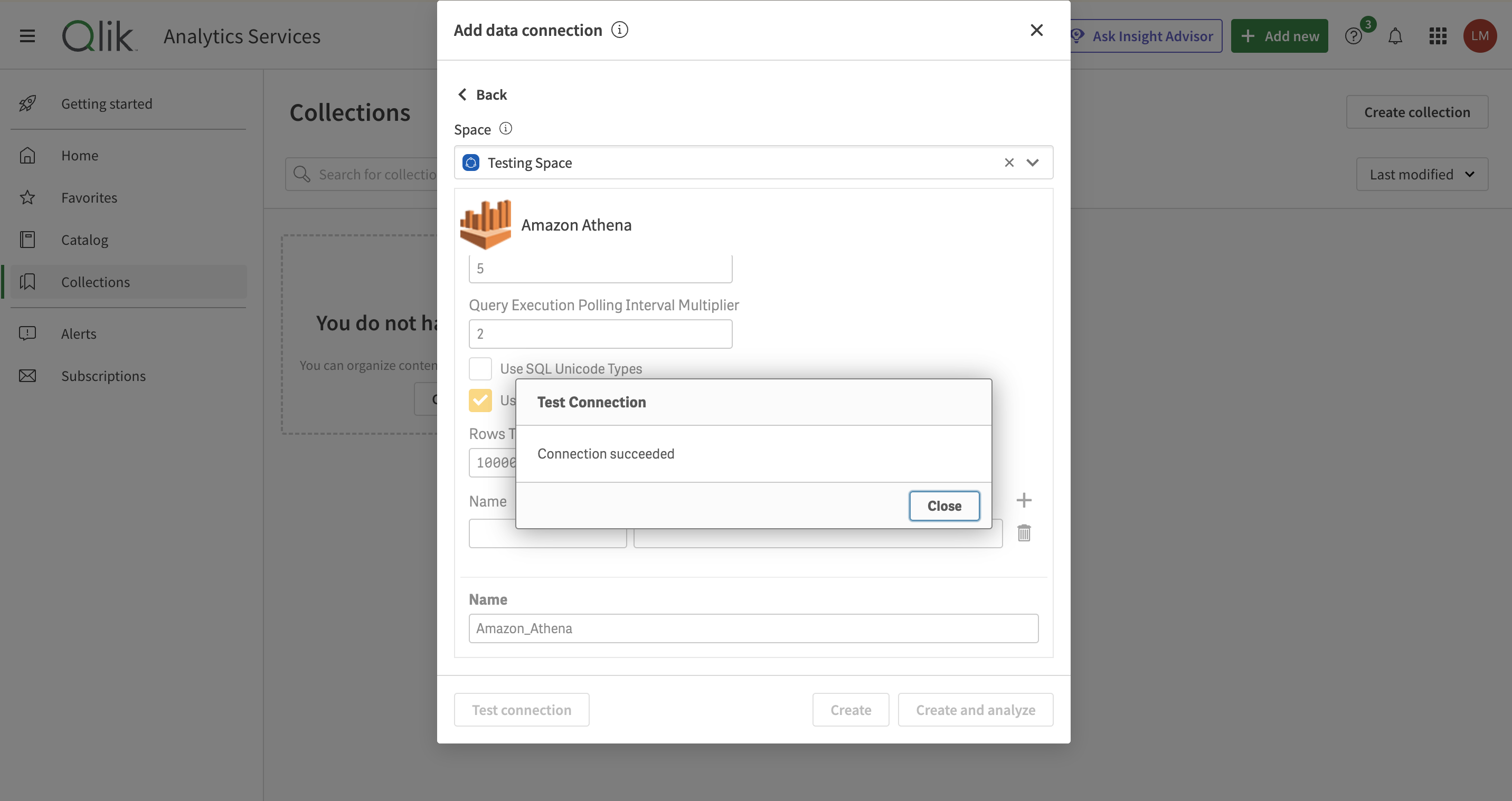1512x801 pixels.
Task: Open Alerts in sidebar
Action: pyautogui.click(x=128, y=334)
